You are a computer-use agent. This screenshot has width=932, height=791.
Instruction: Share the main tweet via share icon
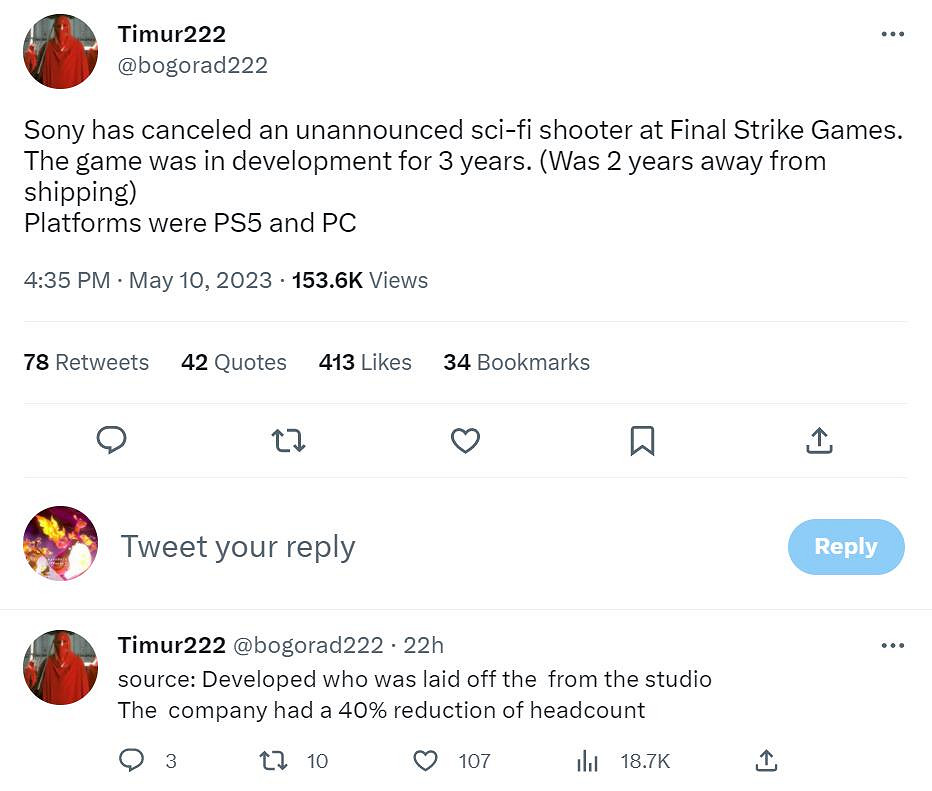(819, 440)
